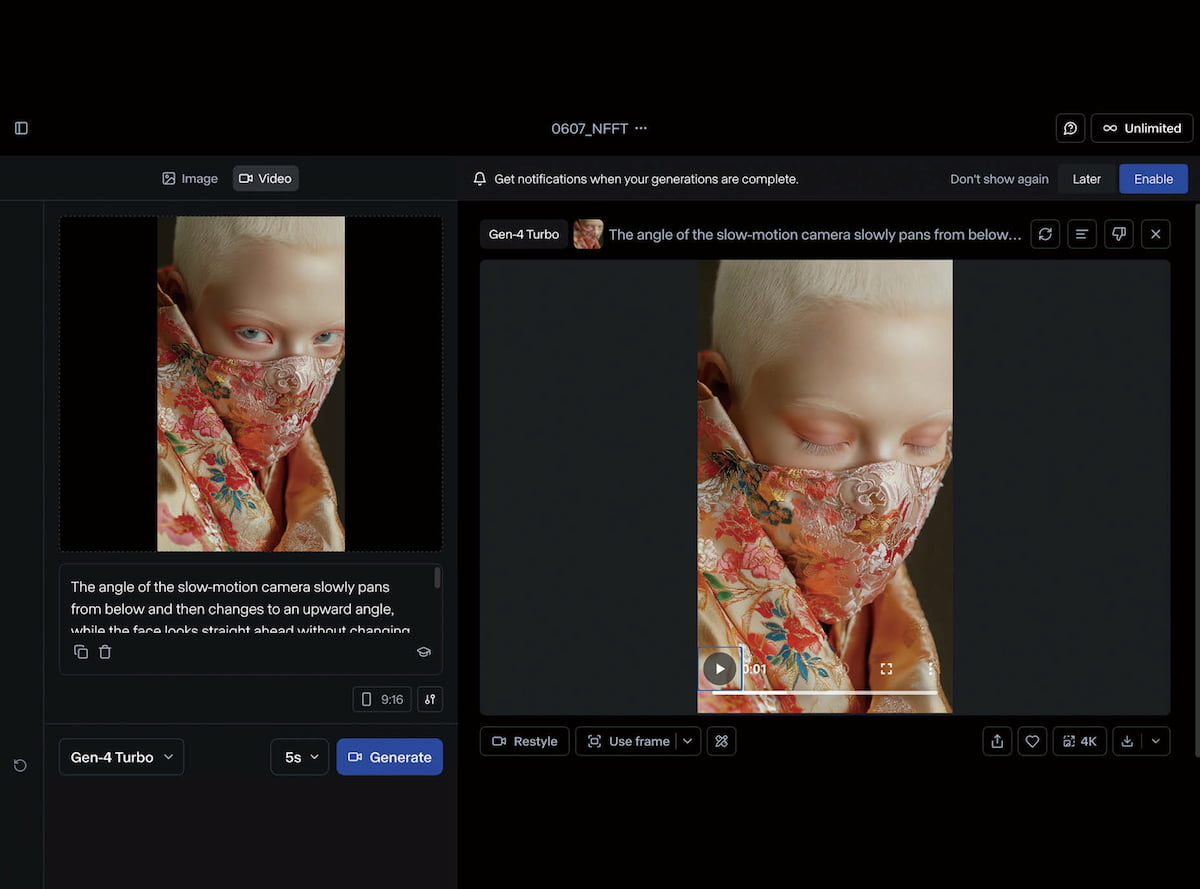Upscale the video to 4K
The image size is (1200, 889).
(1079, 741)
